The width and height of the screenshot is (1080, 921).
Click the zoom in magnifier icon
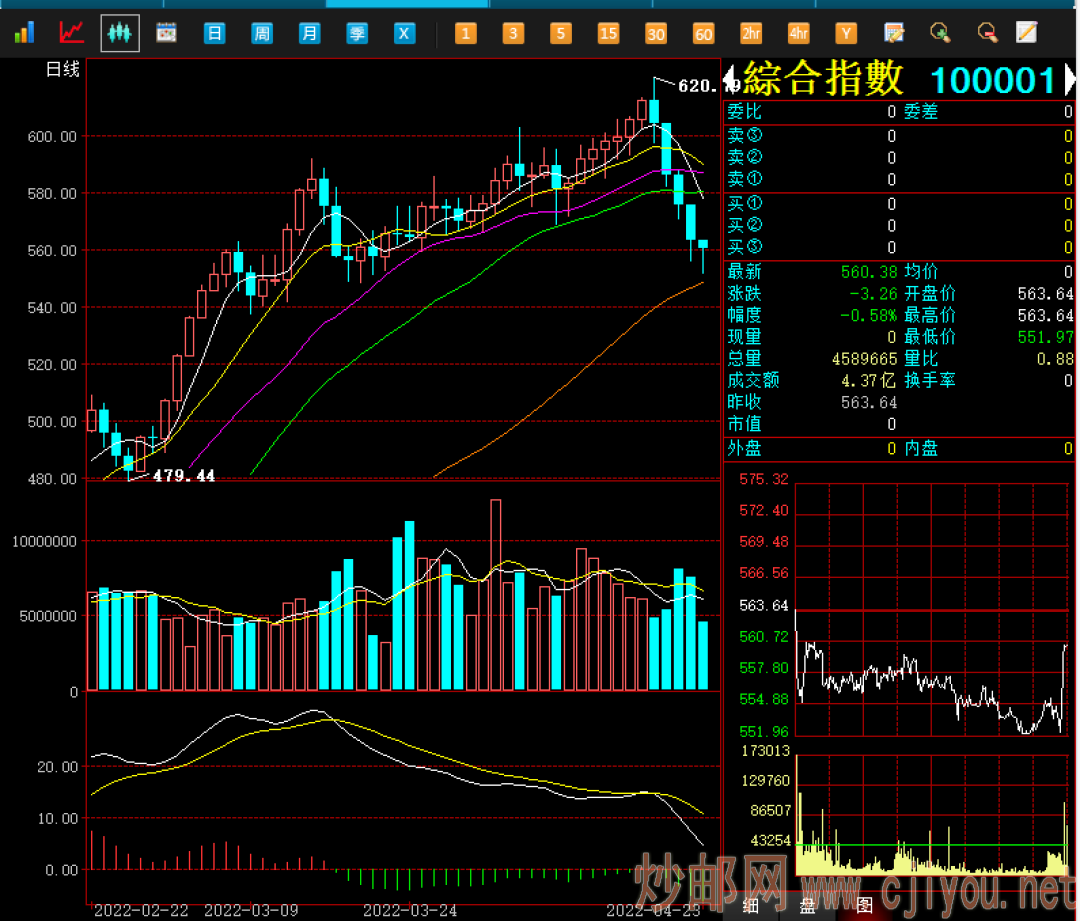click(x=940, y=33)
